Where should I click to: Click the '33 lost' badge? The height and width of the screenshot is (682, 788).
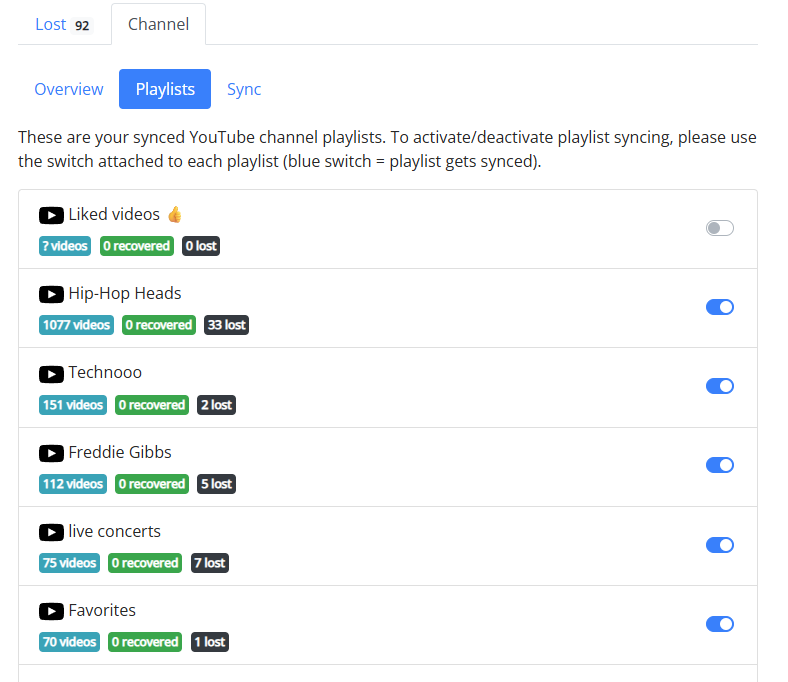click(x=226, y=325)
